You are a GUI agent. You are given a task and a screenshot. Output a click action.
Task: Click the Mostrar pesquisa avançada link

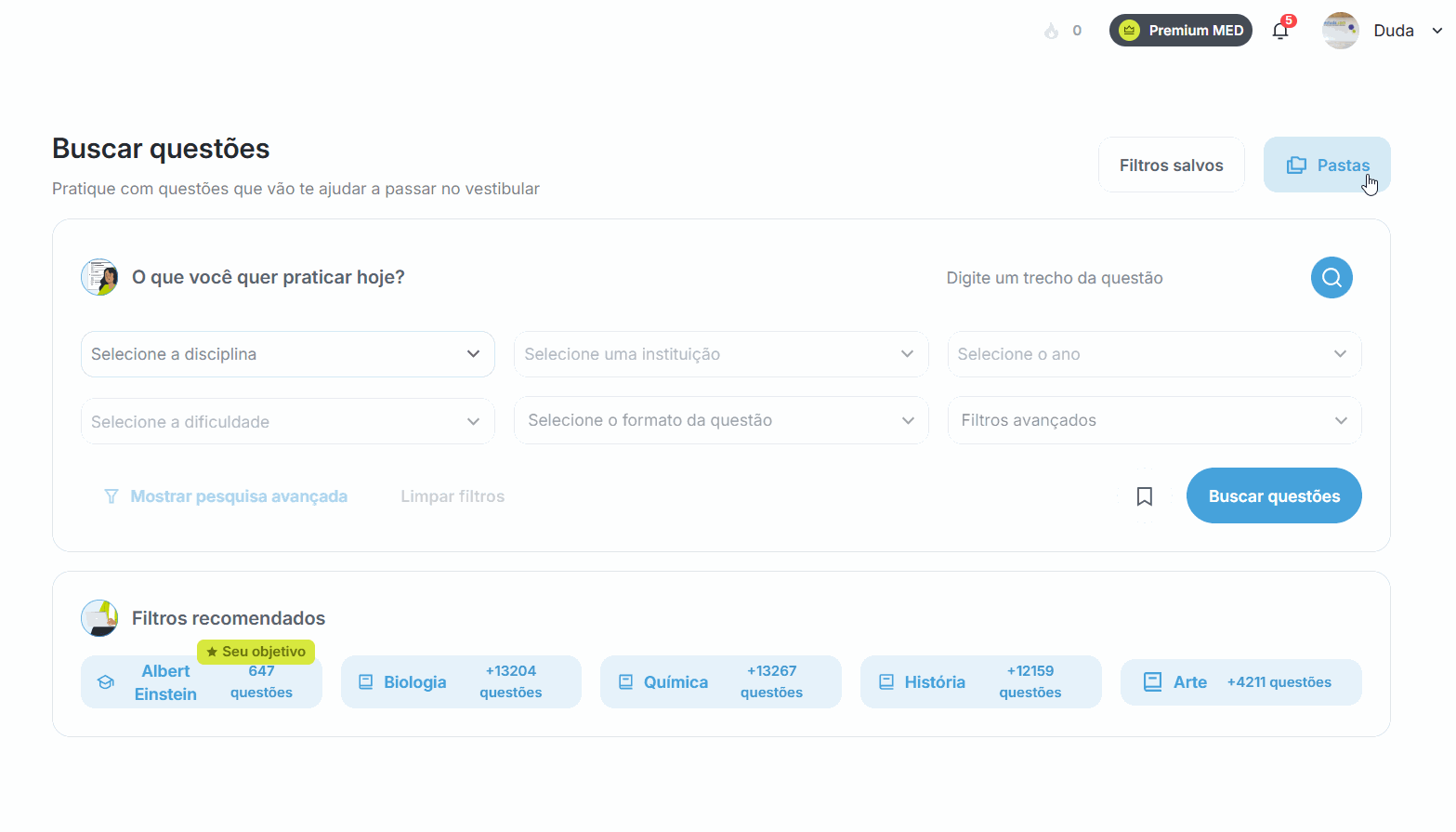click(239, 496)
